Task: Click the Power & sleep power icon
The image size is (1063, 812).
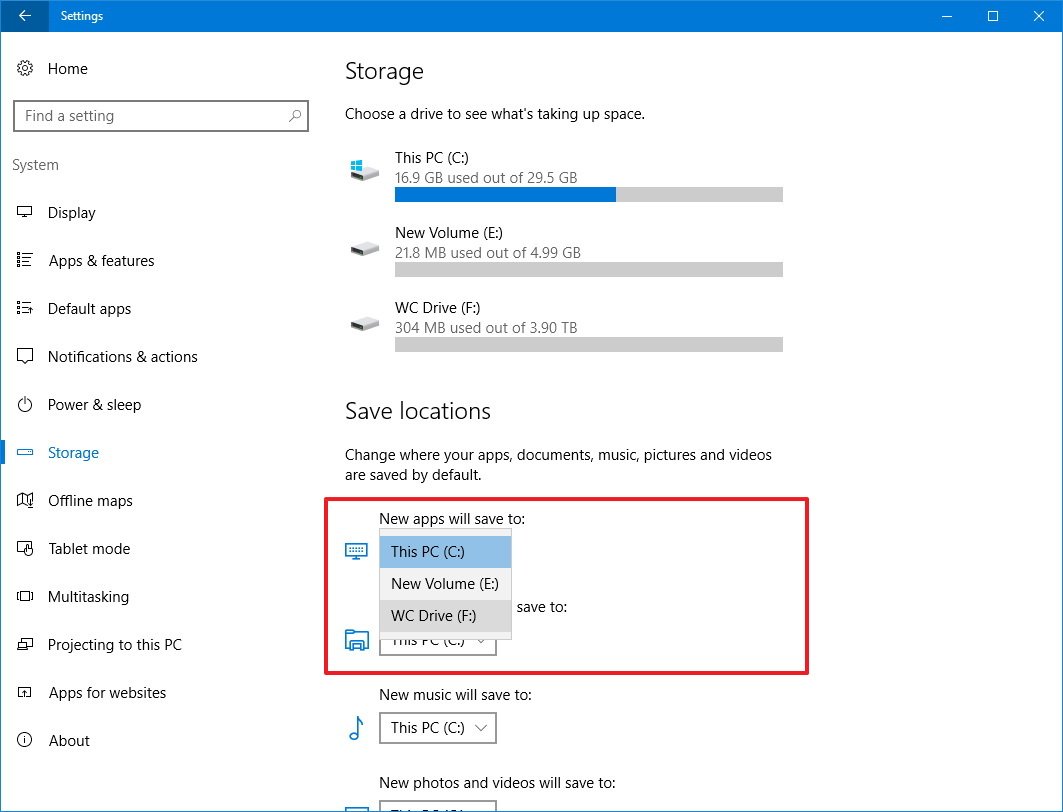Action: click(27, 404)
